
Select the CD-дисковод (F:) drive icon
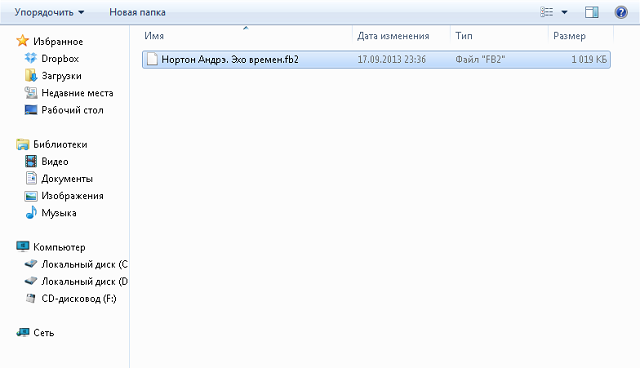[31, 298]
